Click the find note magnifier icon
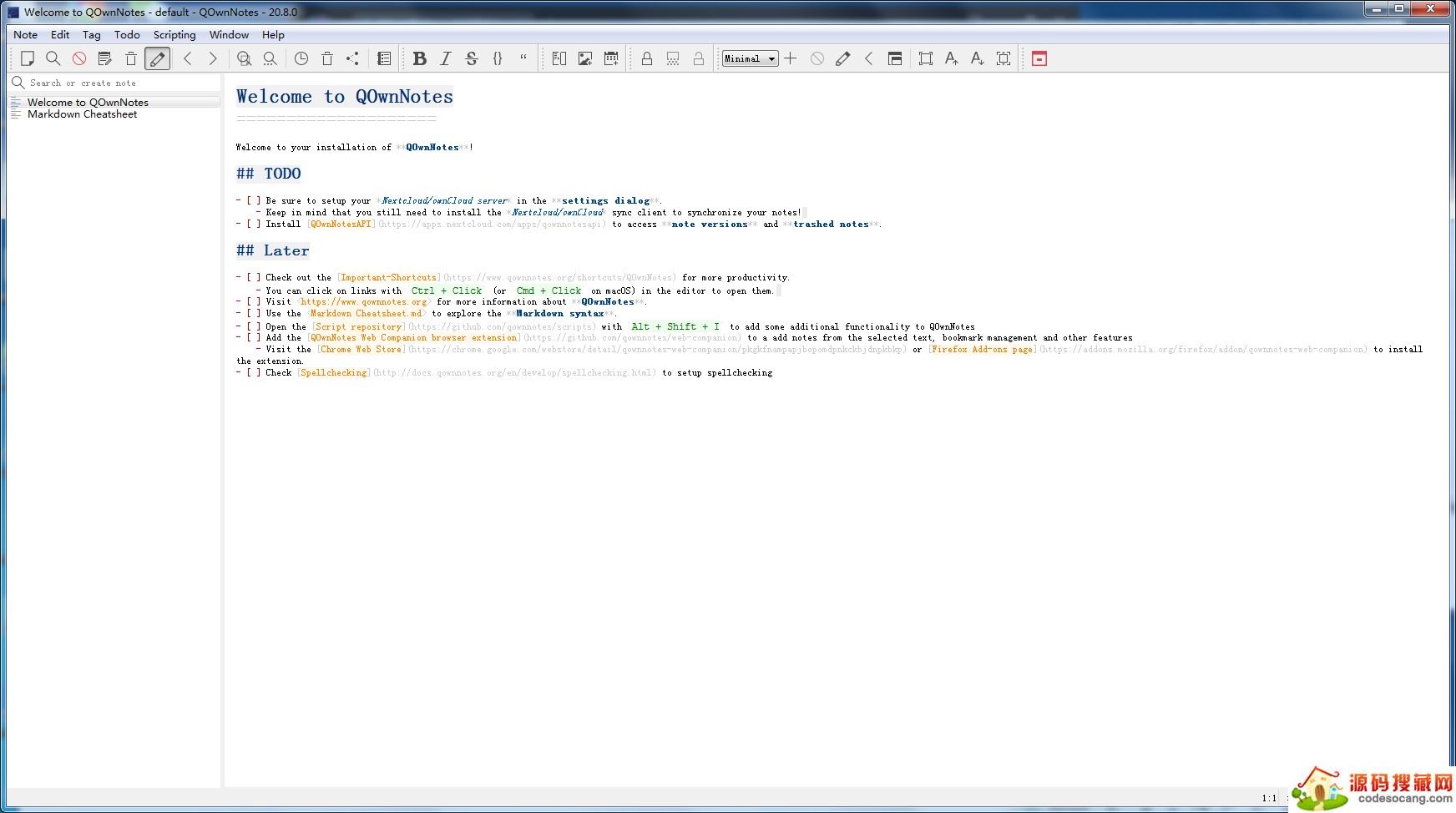1456x813 pixels. 53,58
